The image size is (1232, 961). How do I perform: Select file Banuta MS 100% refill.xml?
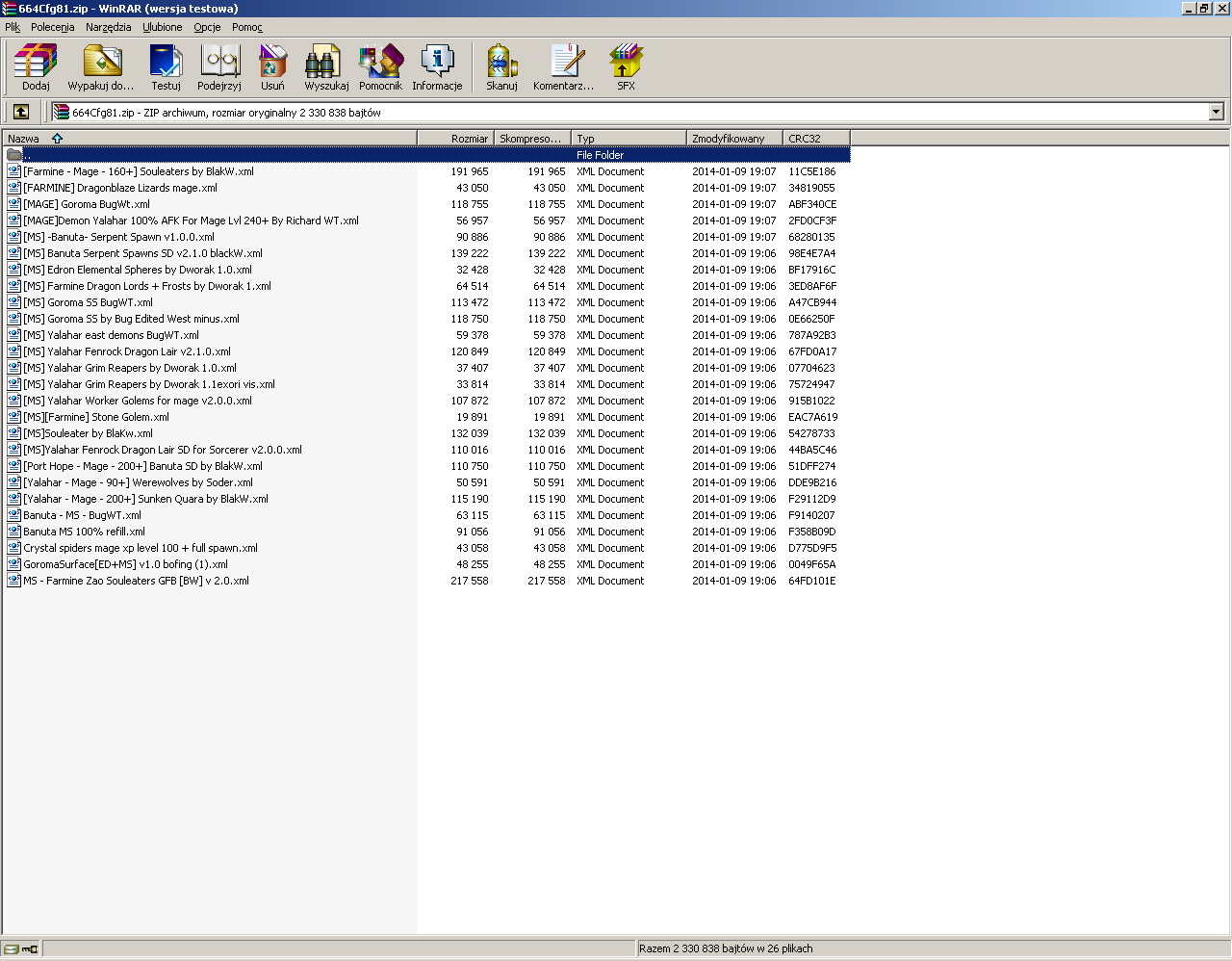tap(84, 532)
